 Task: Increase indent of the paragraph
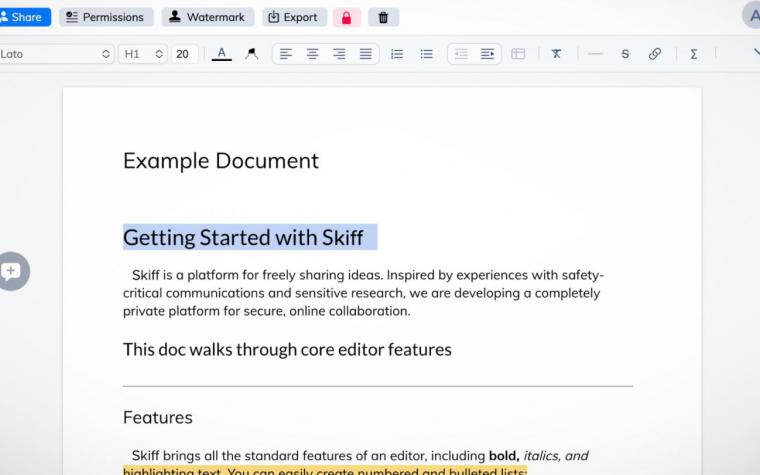tap(487, 54)
